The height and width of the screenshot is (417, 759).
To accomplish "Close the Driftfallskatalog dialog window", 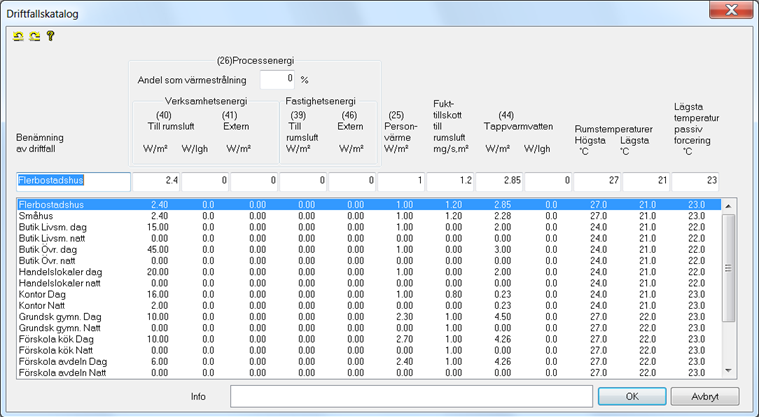I will 731,10.
